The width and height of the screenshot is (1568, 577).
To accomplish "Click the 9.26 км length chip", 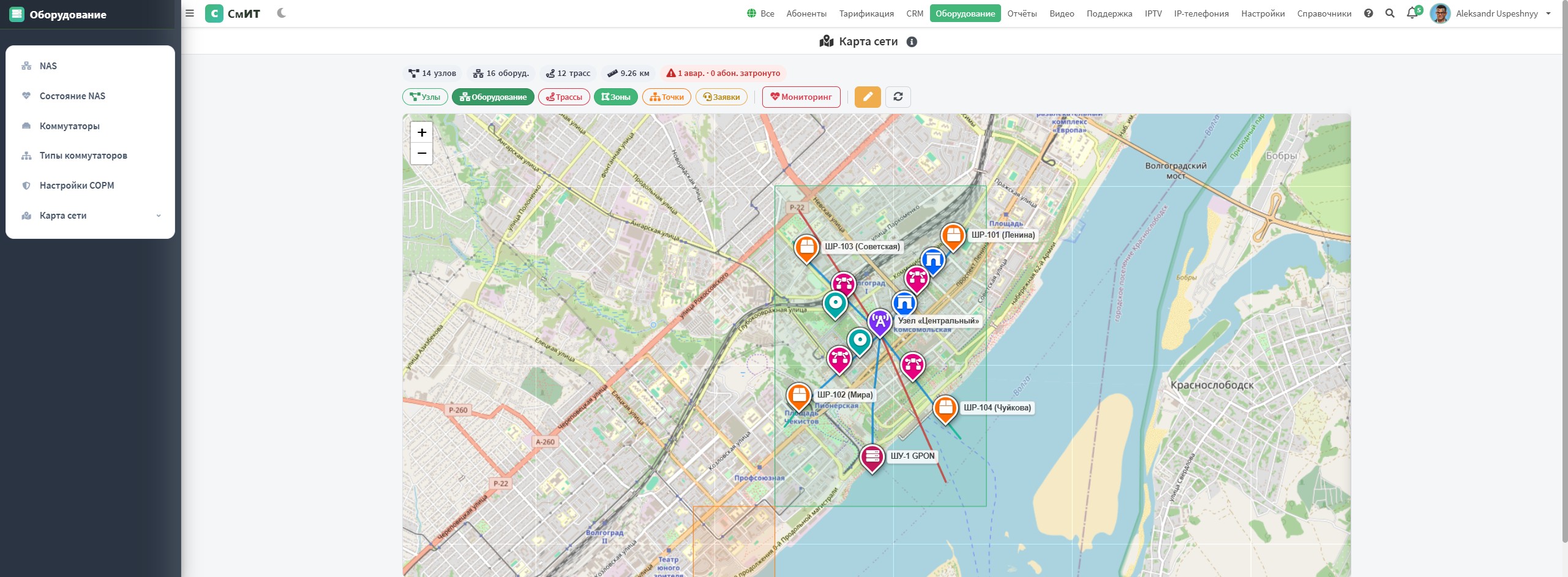I will 628,74.
